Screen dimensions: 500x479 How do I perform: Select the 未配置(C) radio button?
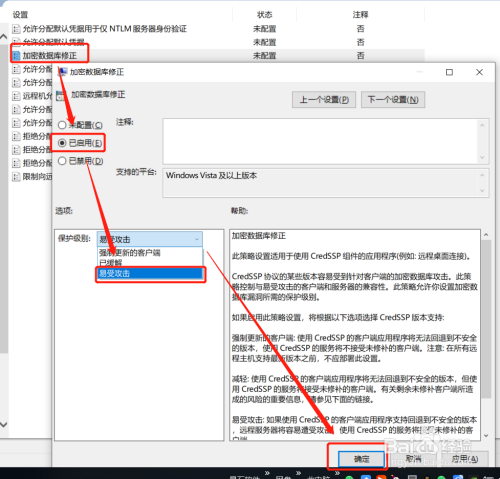tap(62, 125)
